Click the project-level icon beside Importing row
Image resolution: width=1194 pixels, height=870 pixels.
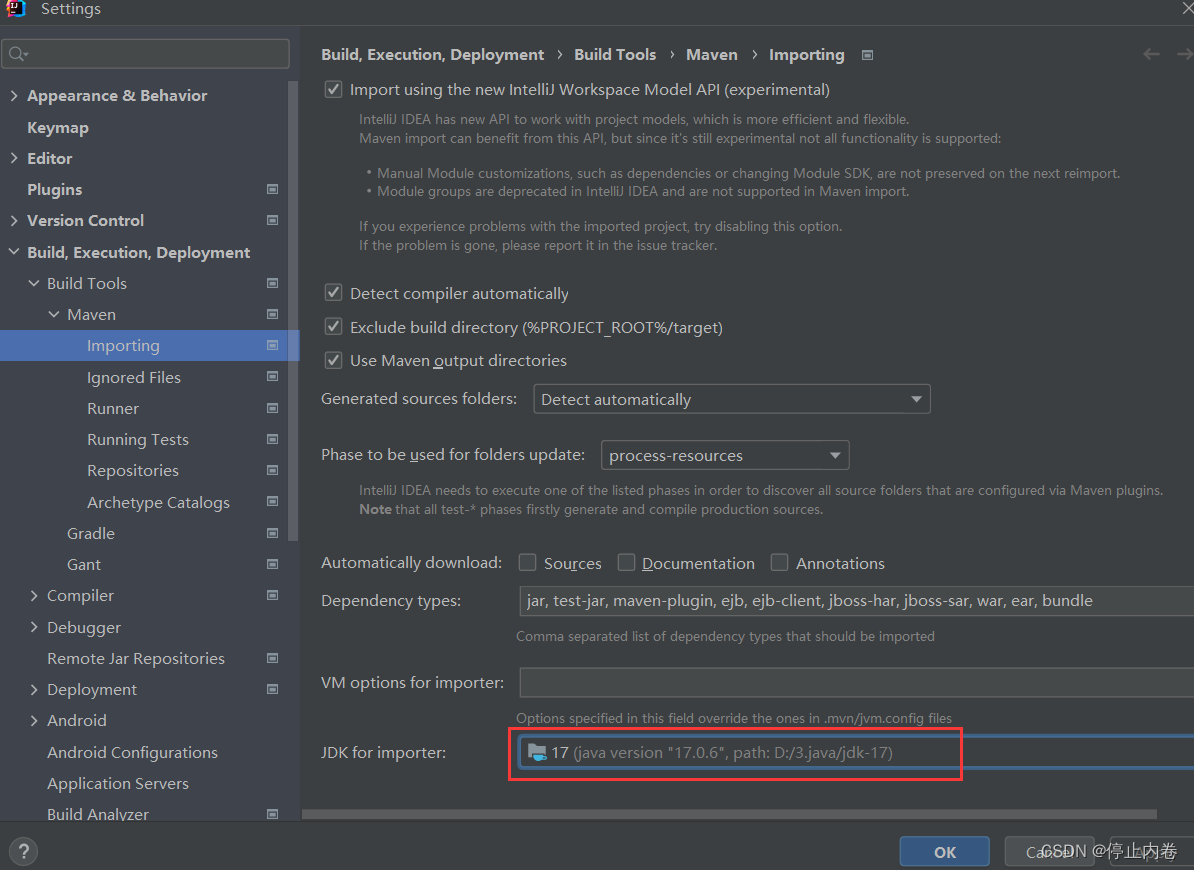click(273, 346)
